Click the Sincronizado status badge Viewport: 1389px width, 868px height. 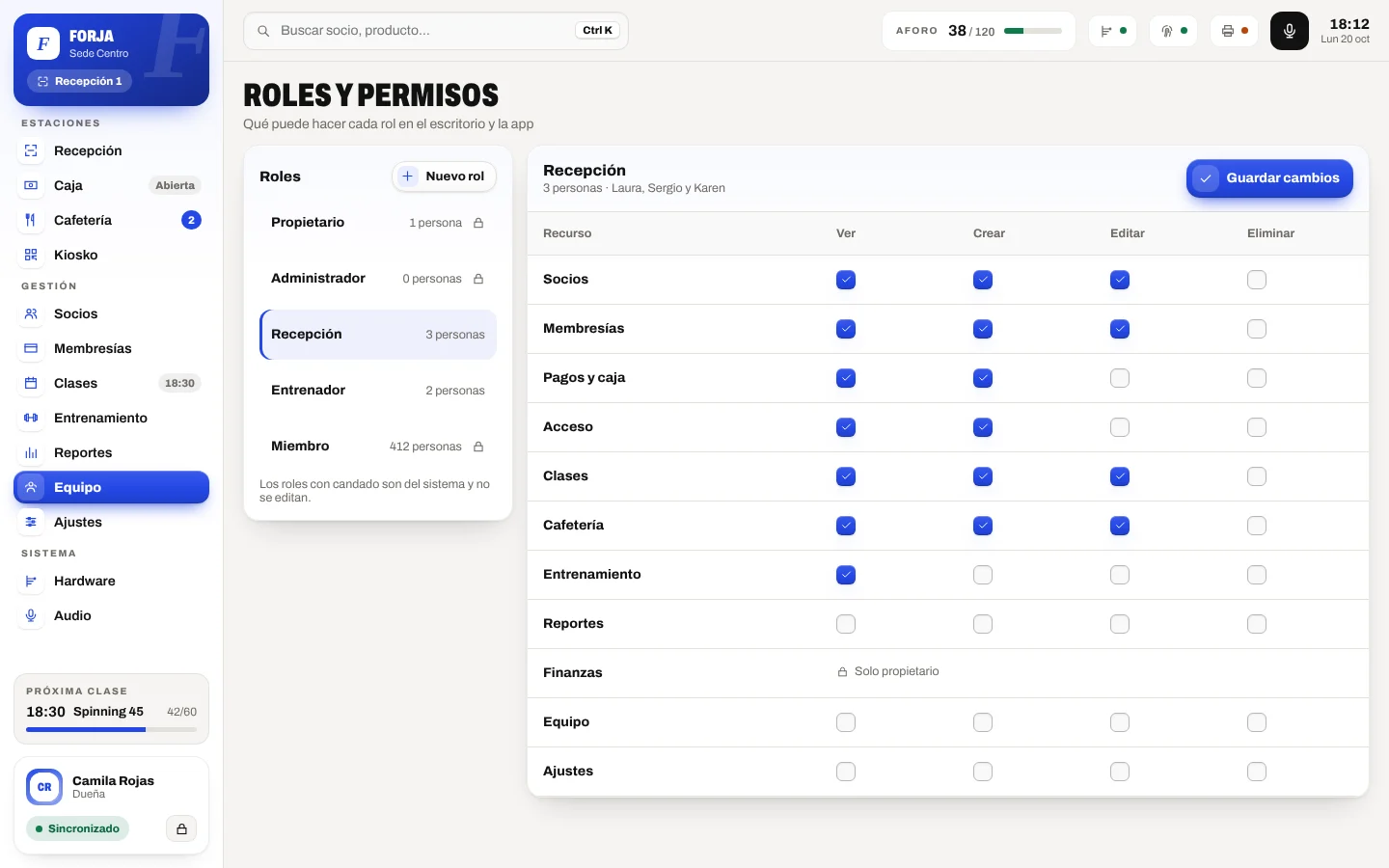click(77, 828)
